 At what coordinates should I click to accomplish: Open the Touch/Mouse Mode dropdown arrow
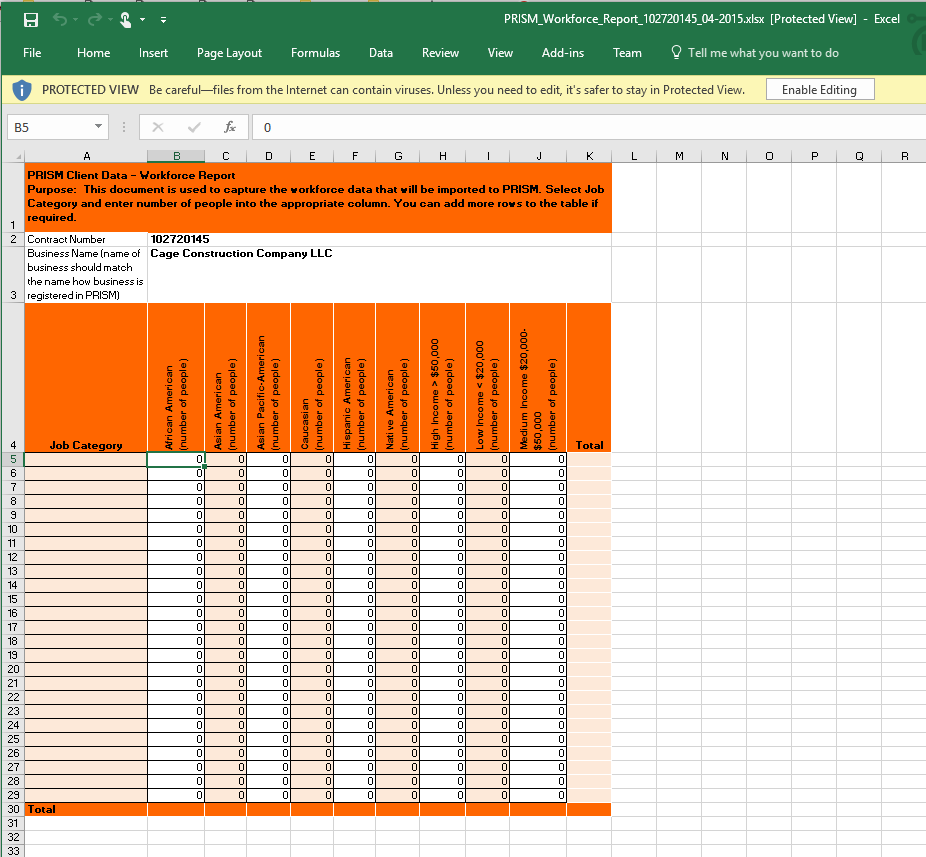coord(144,20)
